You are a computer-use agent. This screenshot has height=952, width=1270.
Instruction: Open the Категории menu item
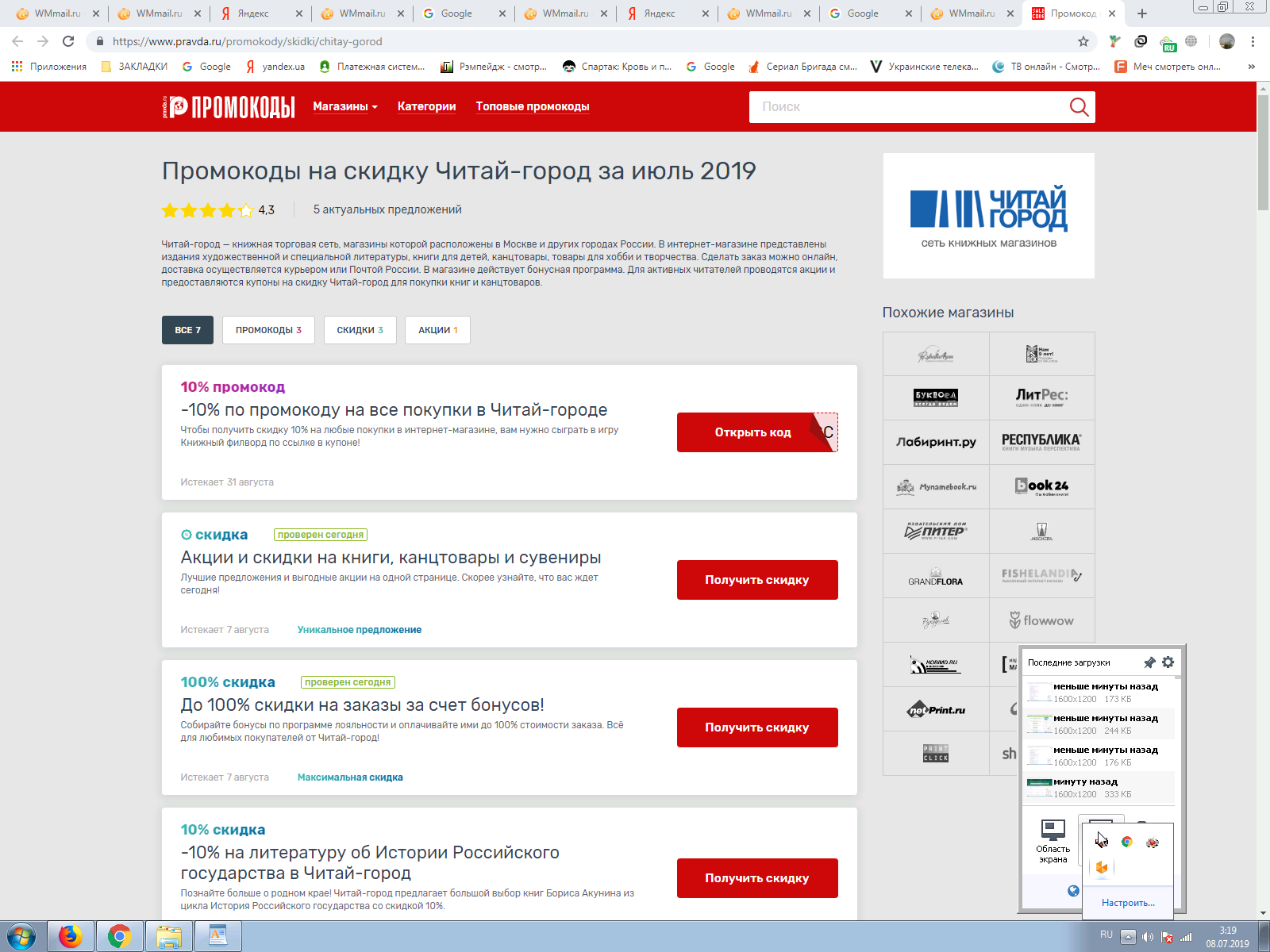click(426, 106)
